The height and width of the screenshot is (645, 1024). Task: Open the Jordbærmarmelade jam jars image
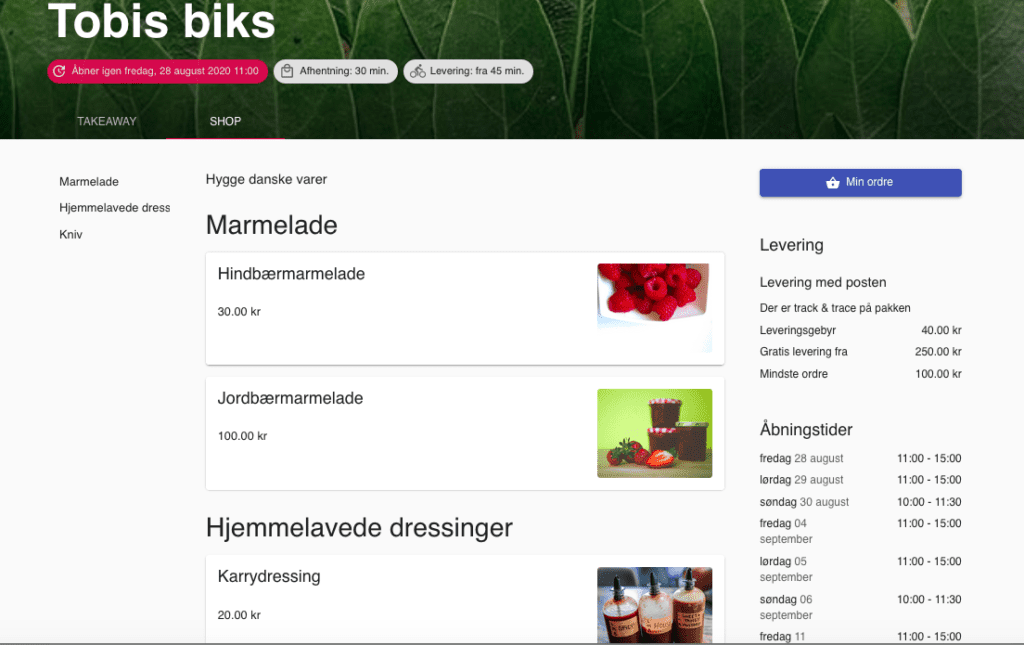[x=654, y=433]
